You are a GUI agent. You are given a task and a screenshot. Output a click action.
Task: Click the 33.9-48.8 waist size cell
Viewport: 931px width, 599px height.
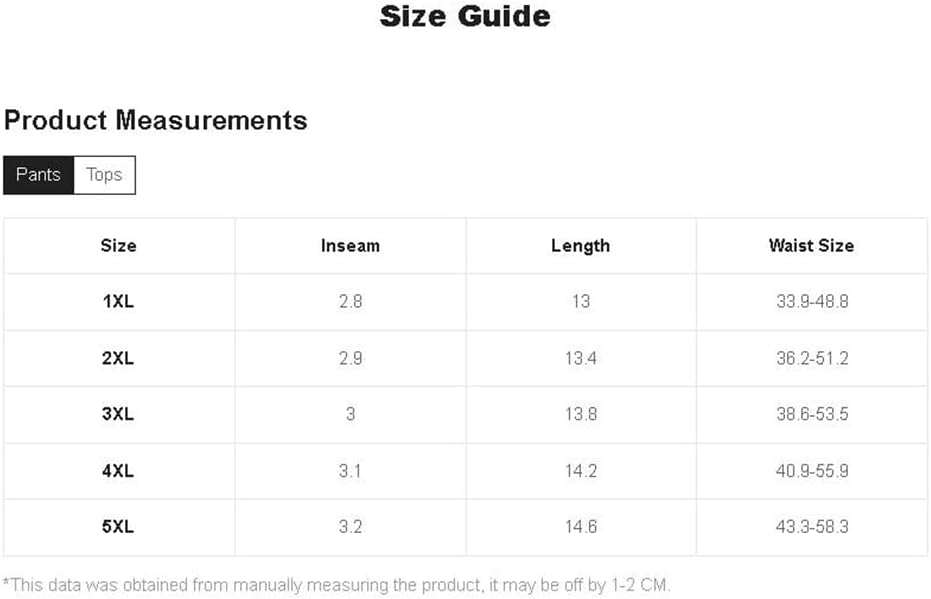pos(811,301)
